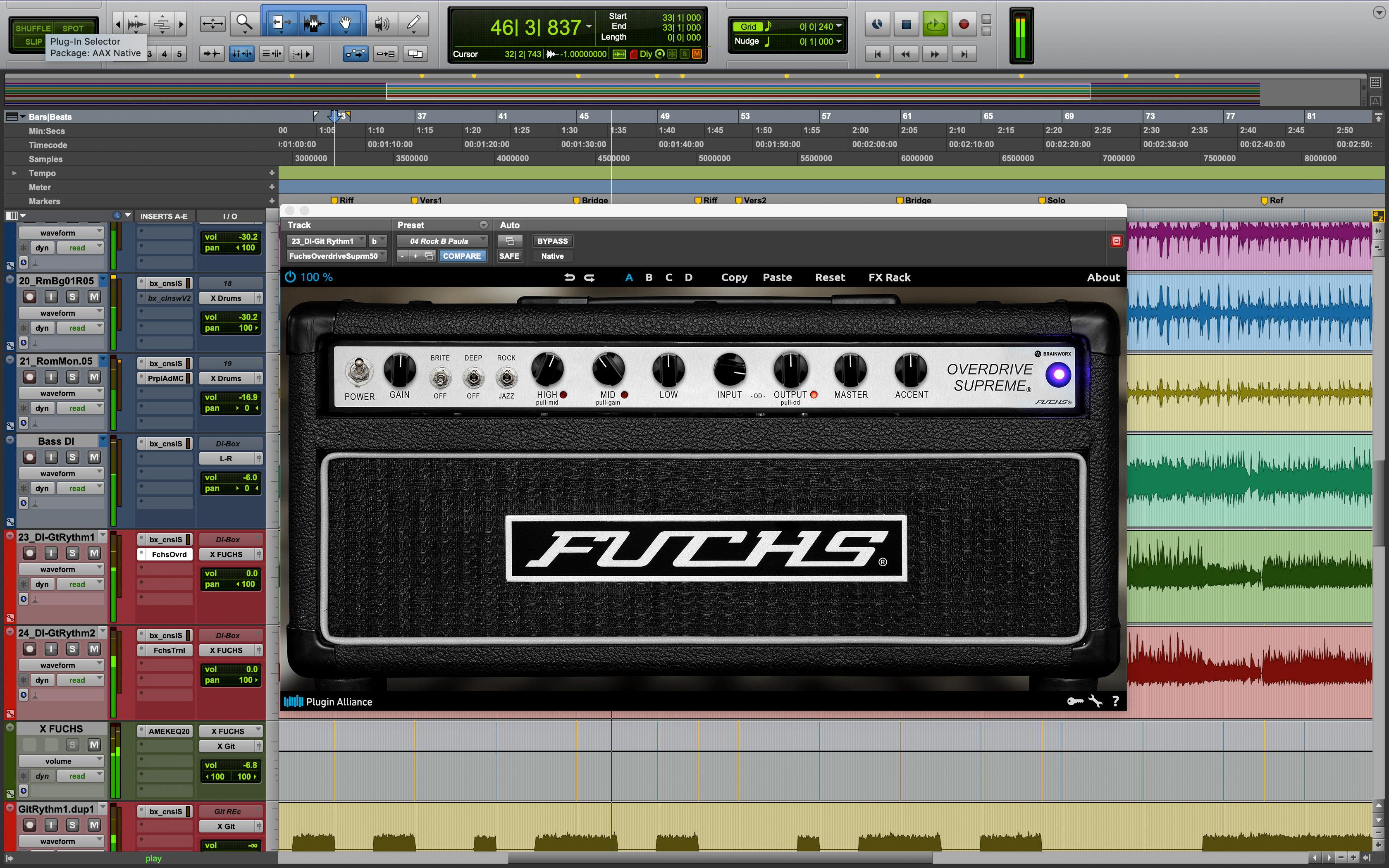
Task: Flip the BRITE toggle switch
Action: (x=440, y=377)
